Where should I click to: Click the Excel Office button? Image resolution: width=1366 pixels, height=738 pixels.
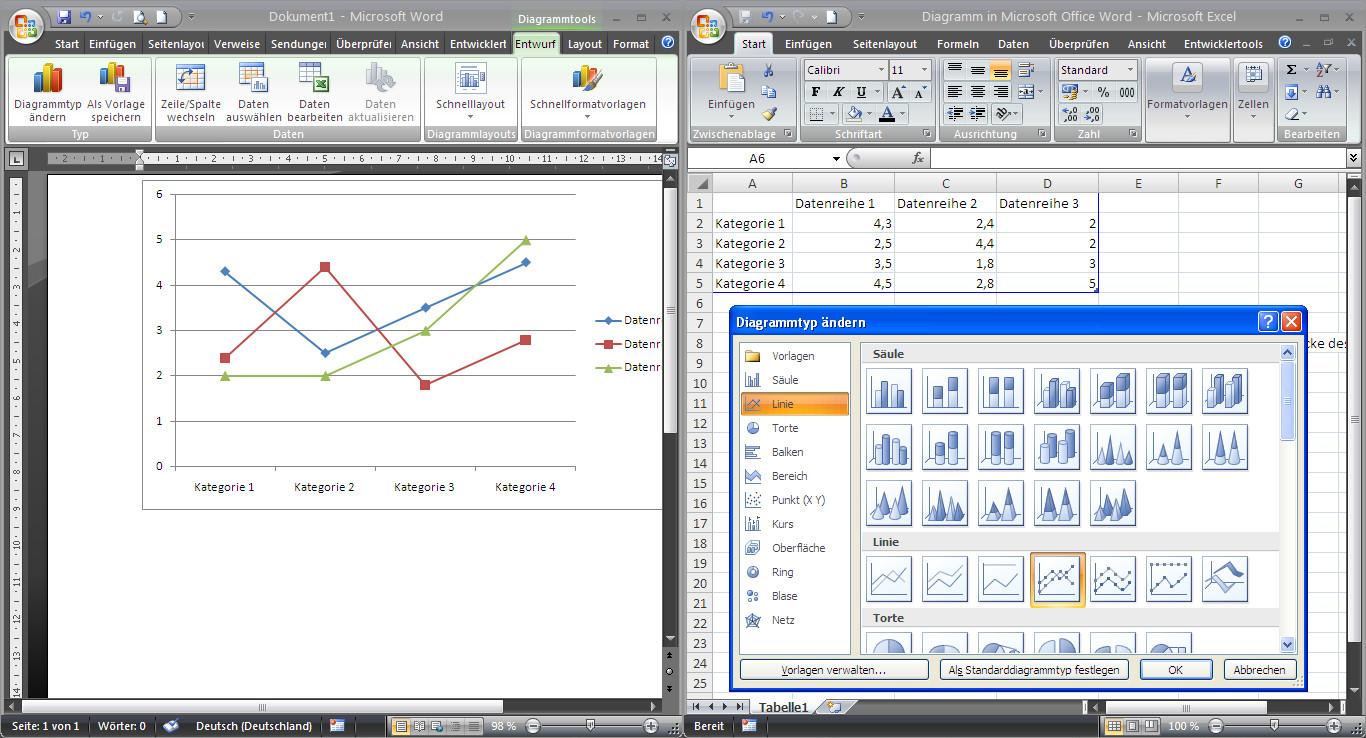[708, 26]
